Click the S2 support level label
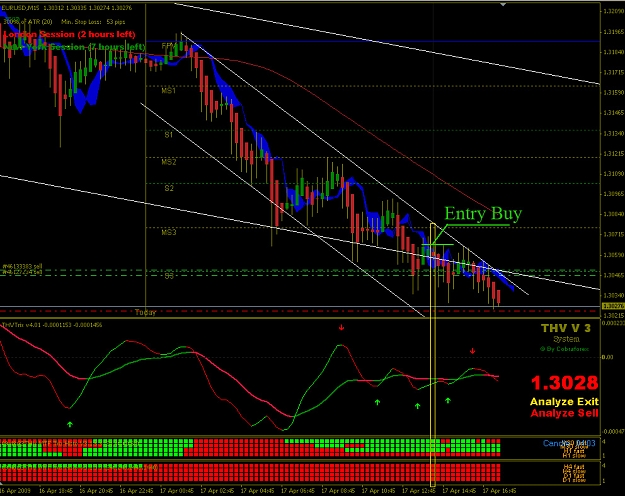The width and height of the screenshot is (625, 496). [x=169, y=188]
